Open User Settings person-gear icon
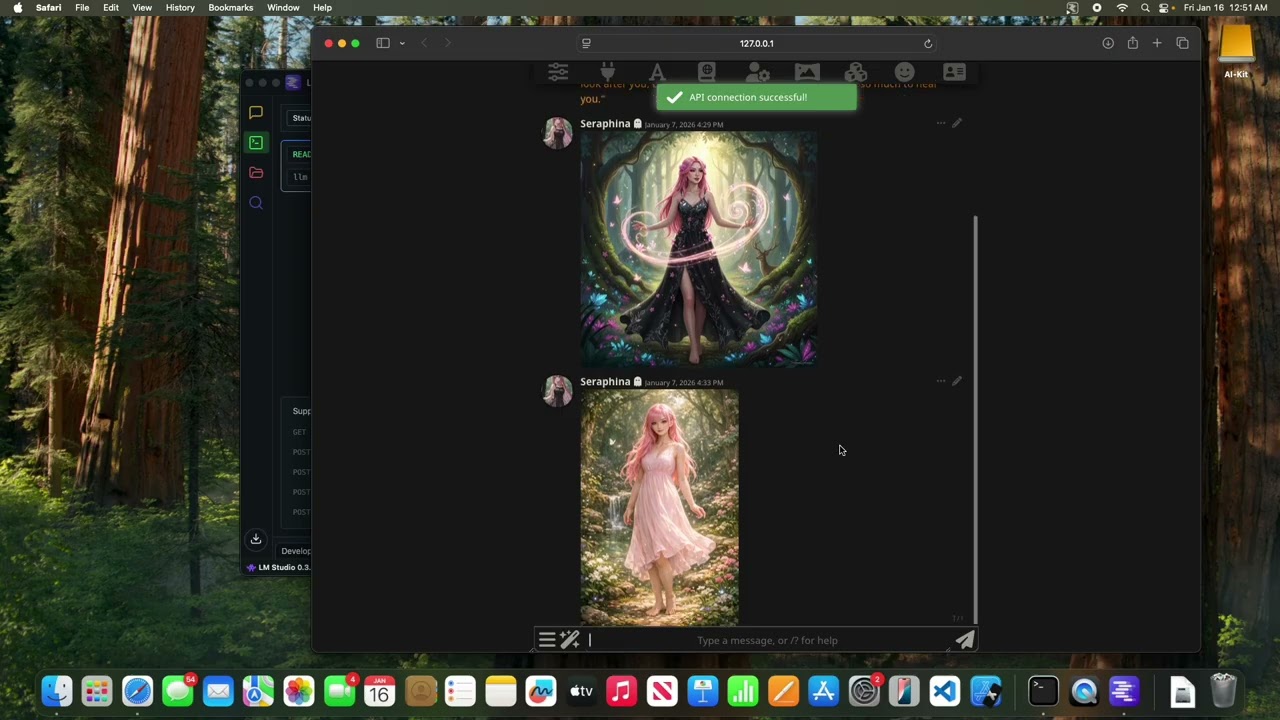Viewport: 1280px width, 720px height. point(757,72)
